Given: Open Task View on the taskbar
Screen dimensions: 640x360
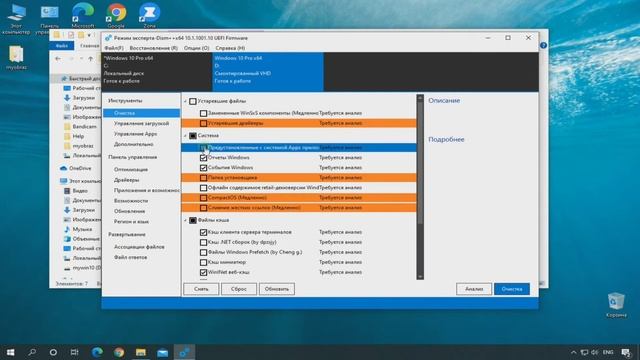Looking at the screenshot, I should click(74, 352).
